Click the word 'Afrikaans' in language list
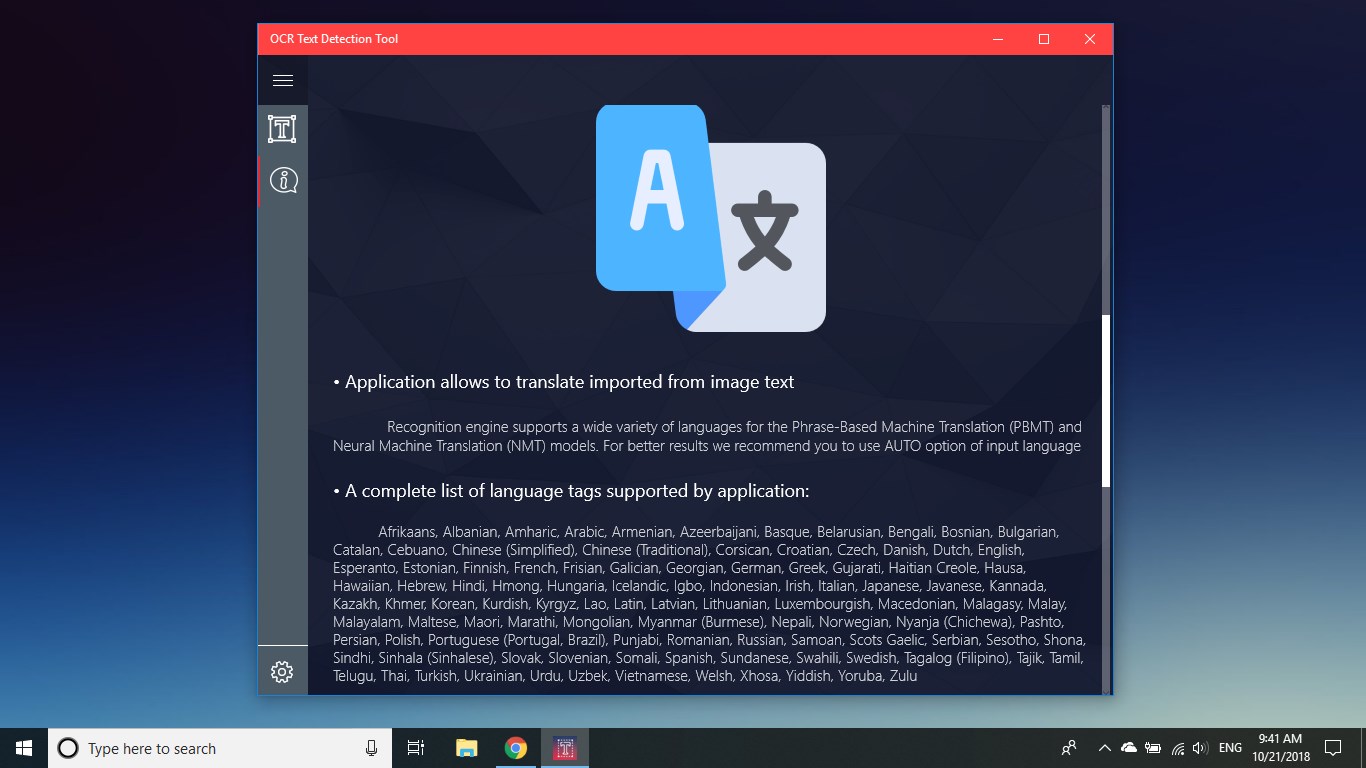Image resolution: width=1366 pixels, height=768 pixels. click(407, 532)
